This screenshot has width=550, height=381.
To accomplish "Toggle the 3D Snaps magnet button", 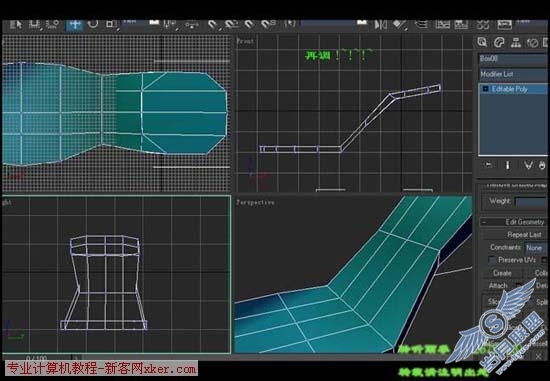I will point(212,24).
